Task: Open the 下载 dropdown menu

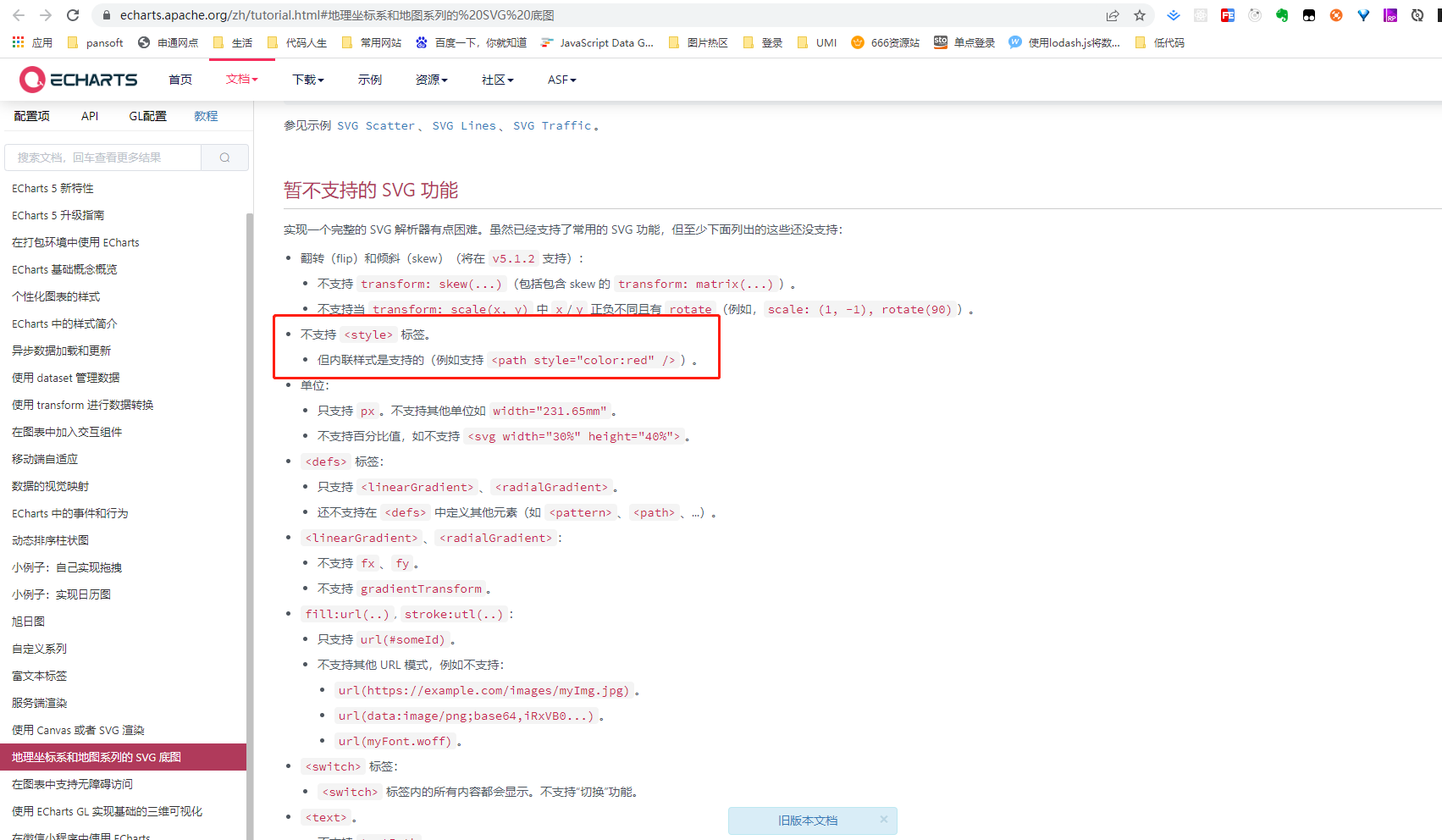Action: (307, 79)
